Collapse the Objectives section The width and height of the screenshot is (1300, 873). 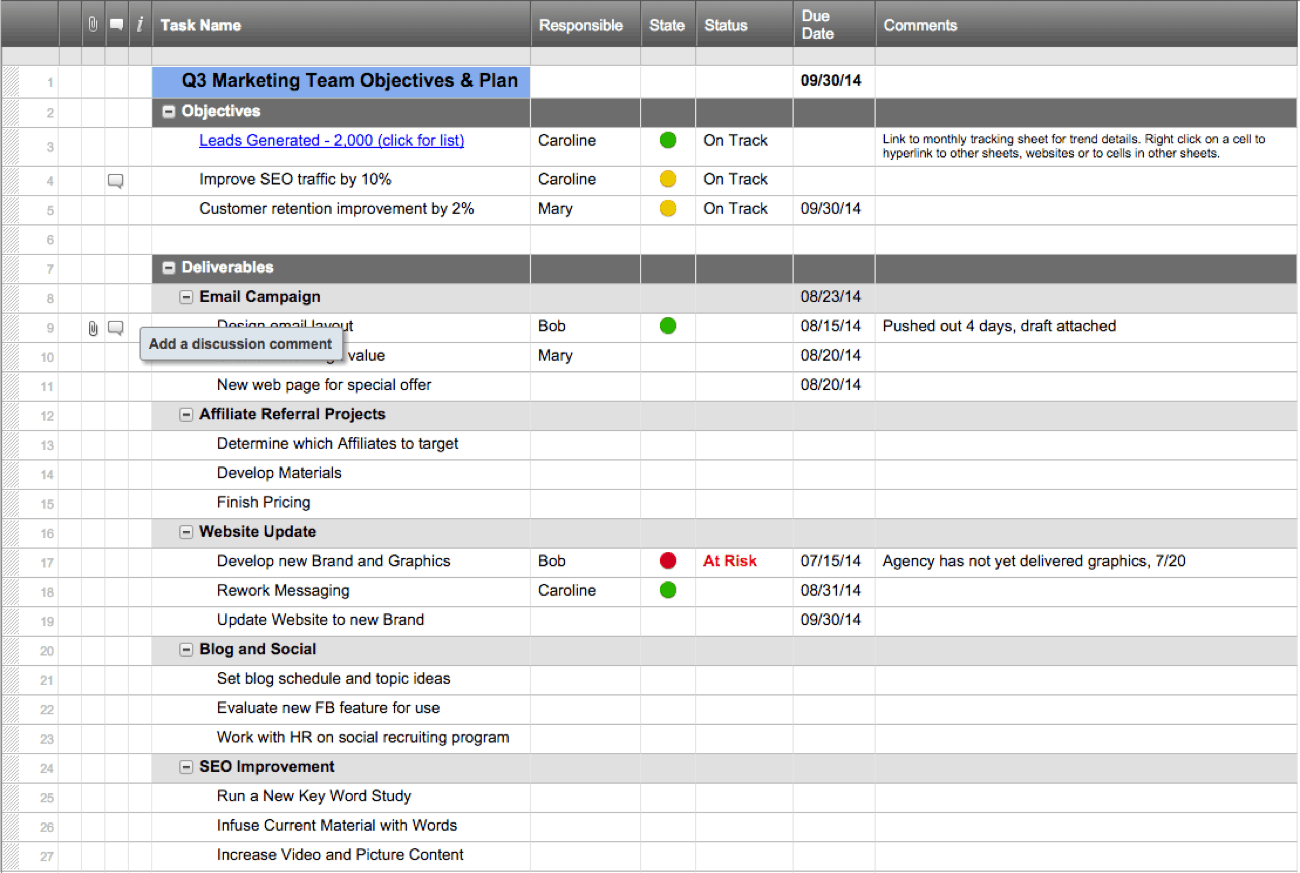pyautogui.click(x=169, y=112)
